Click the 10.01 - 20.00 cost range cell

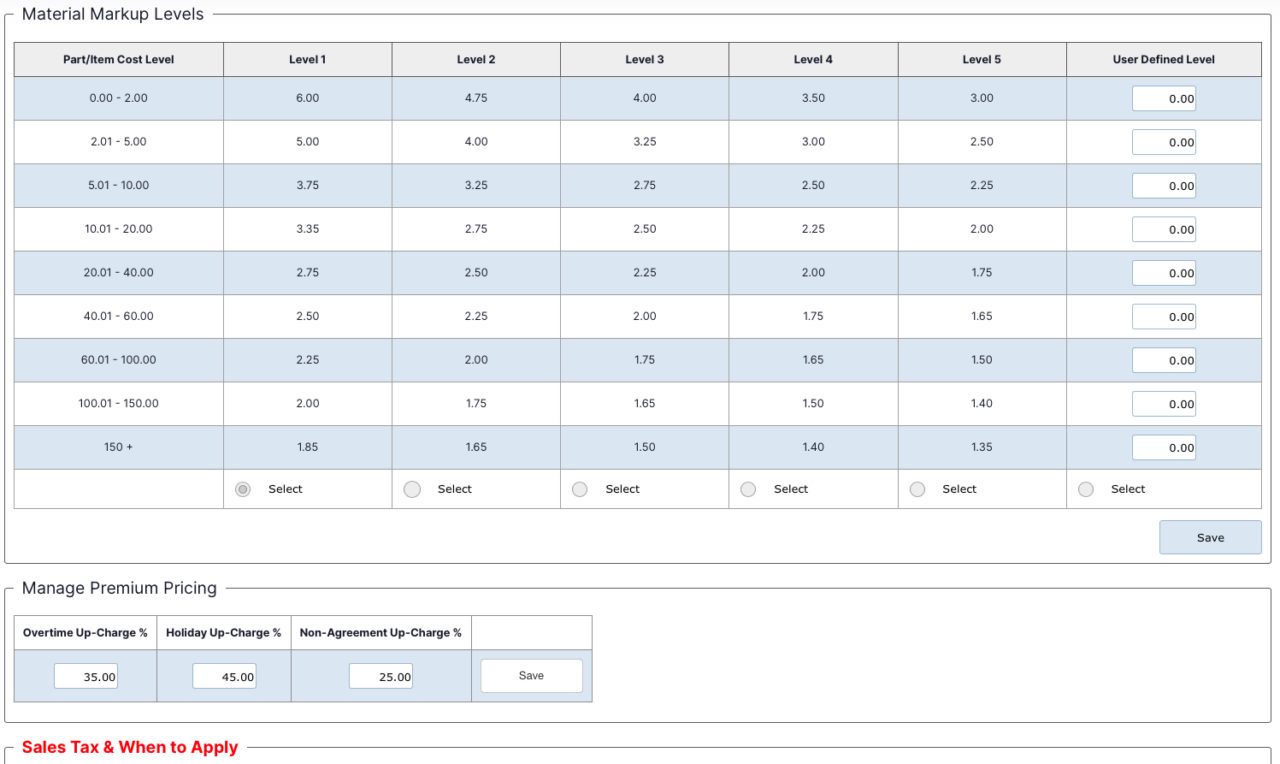pyautogui.click(x=119, y=229)
